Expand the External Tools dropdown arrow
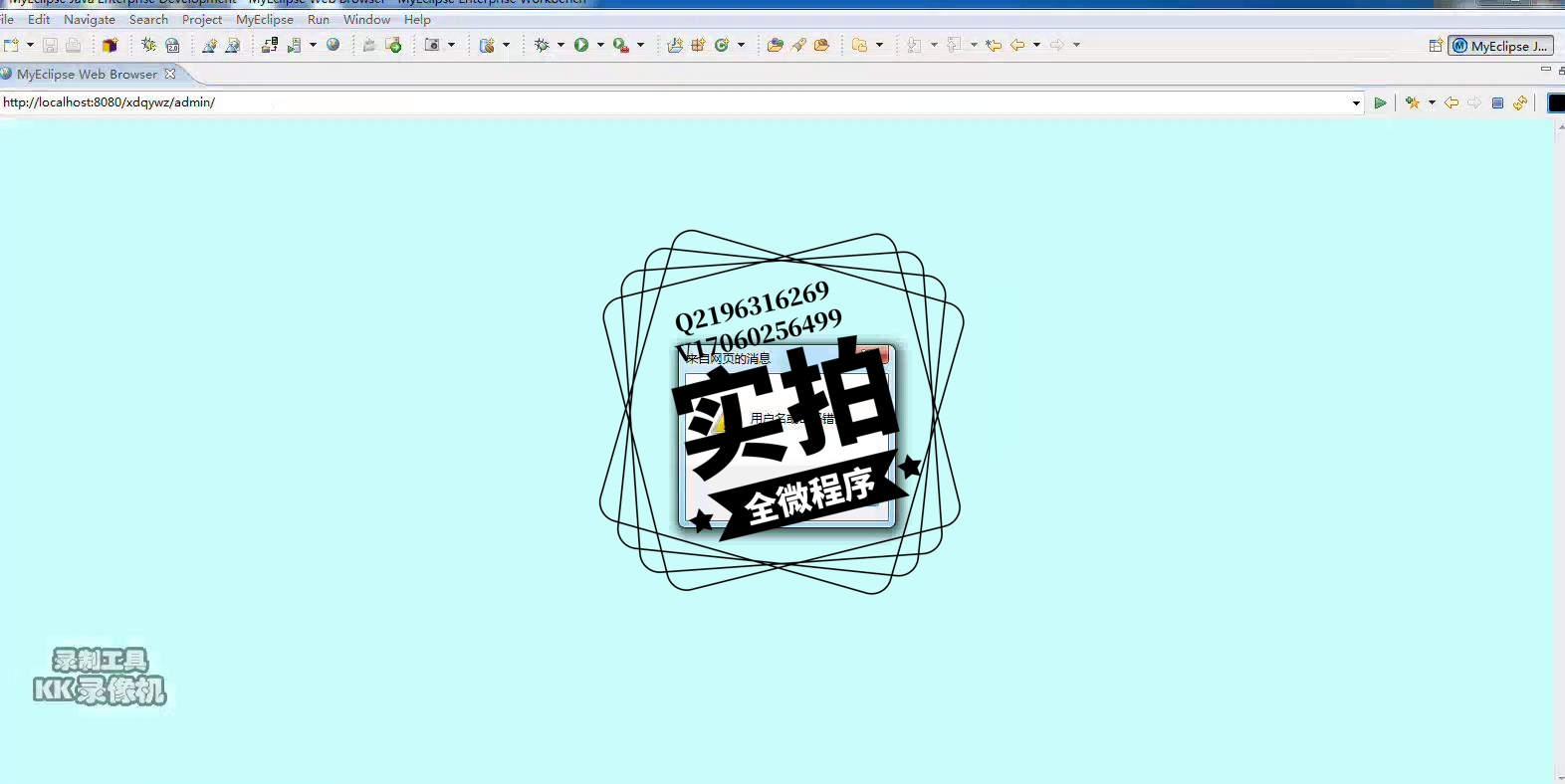The image size is (1565, 784). [640, 45]
